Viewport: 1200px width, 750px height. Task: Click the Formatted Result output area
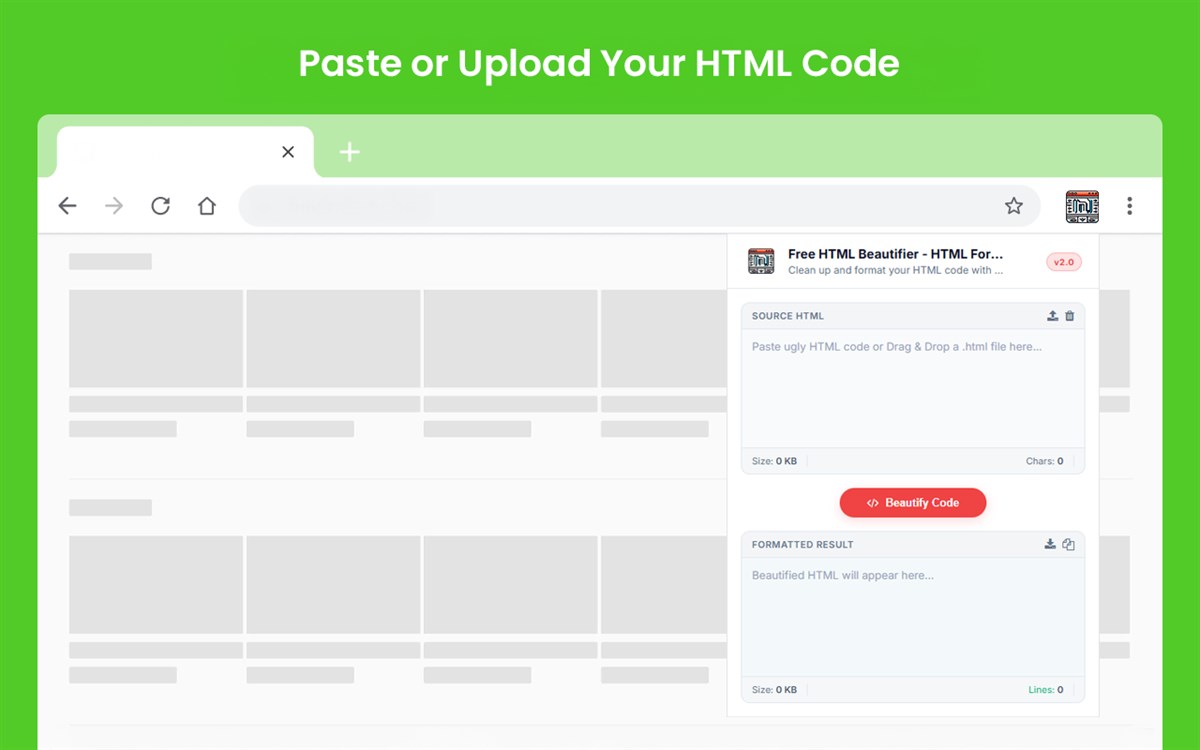pos(913,618)
